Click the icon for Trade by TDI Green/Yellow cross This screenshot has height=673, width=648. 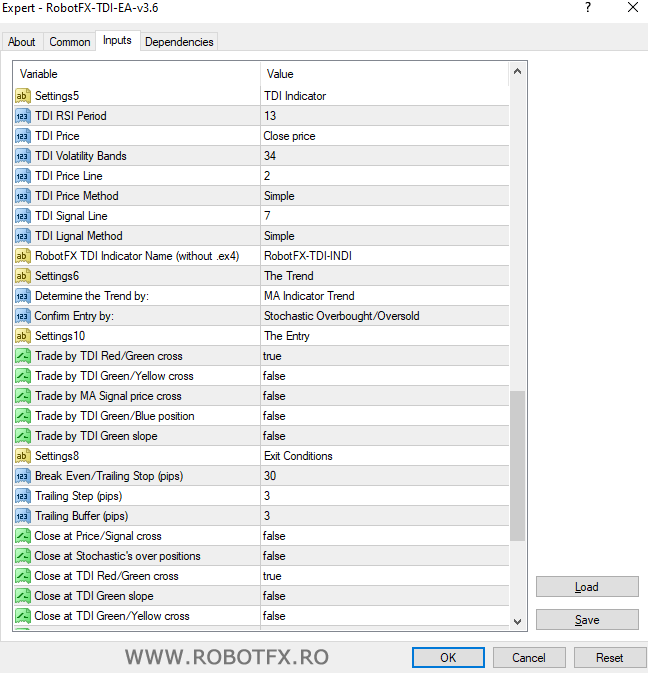coord(23,376)
